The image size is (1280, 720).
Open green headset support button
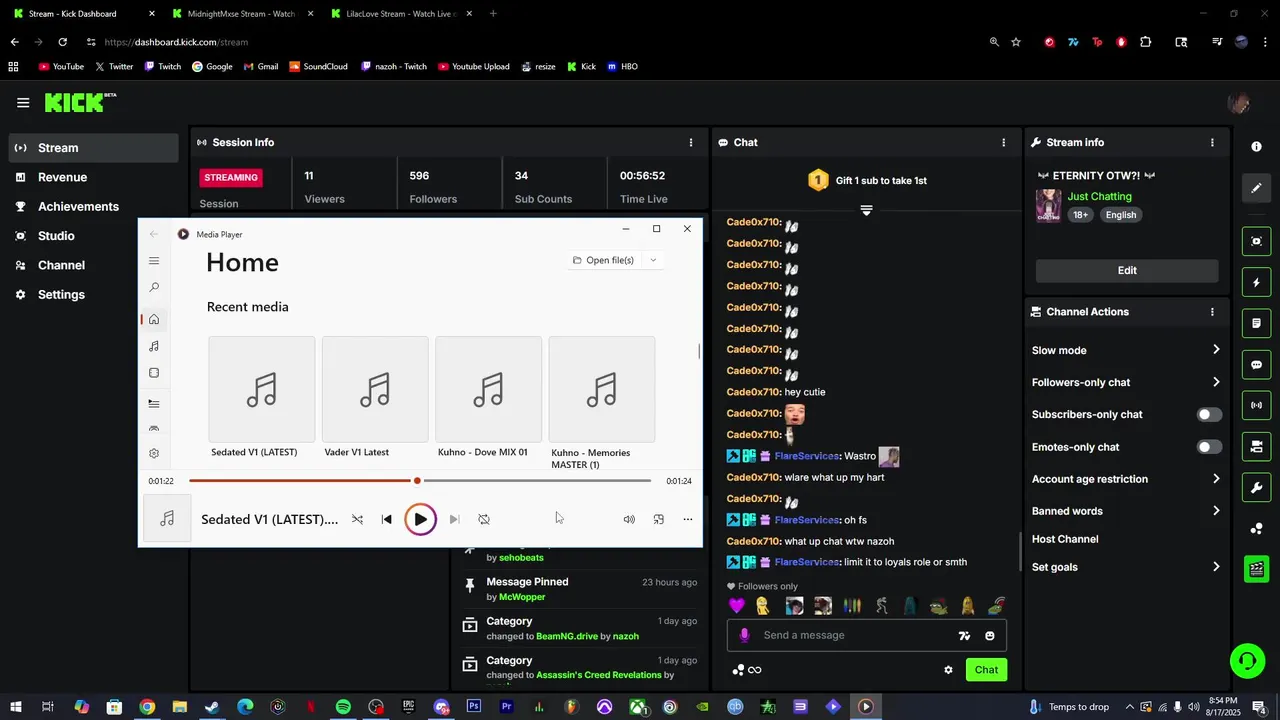click(x=1247, y=660)
